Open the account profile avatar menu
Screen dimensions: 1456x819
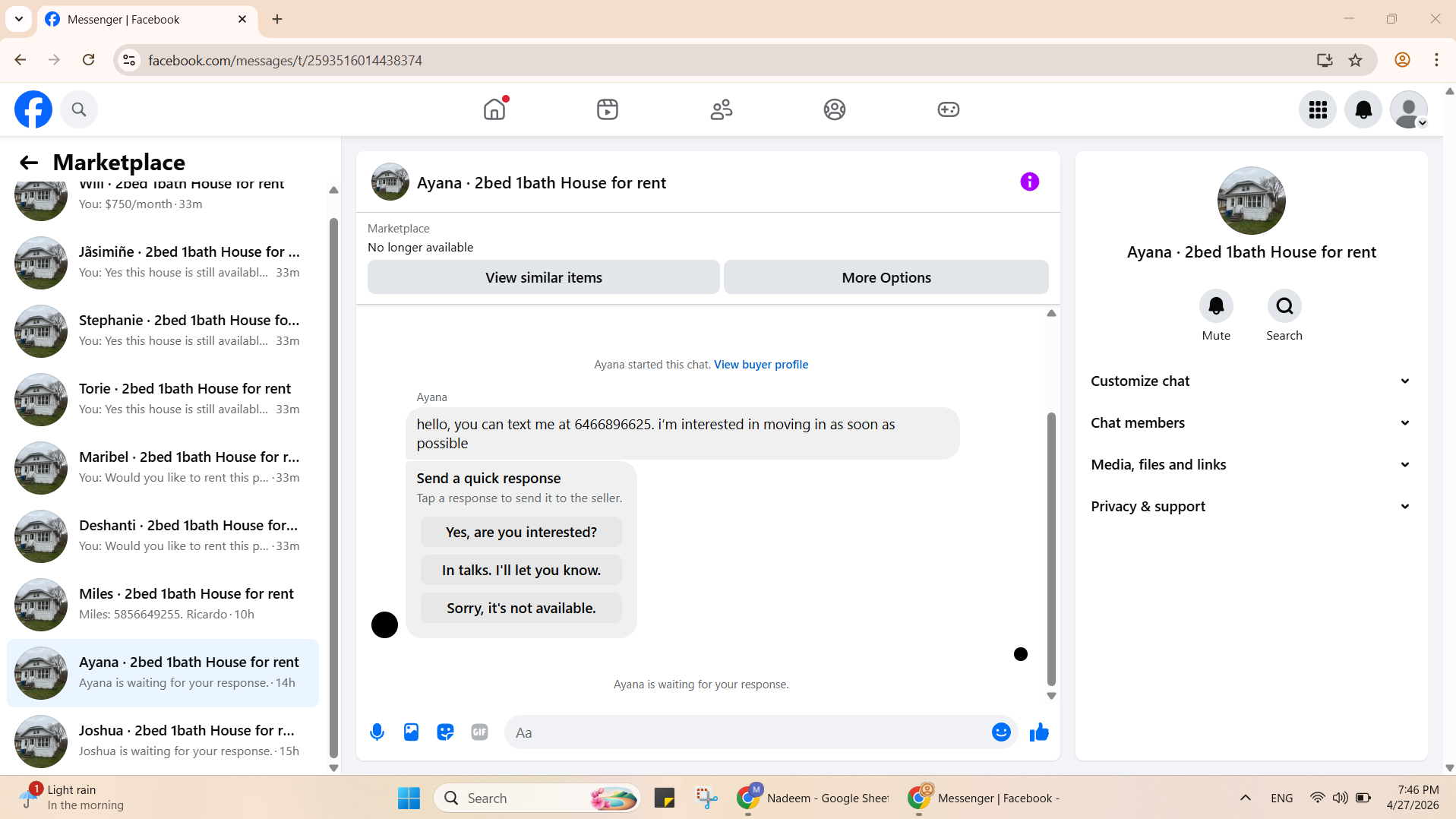click(x=1409, y=110)
